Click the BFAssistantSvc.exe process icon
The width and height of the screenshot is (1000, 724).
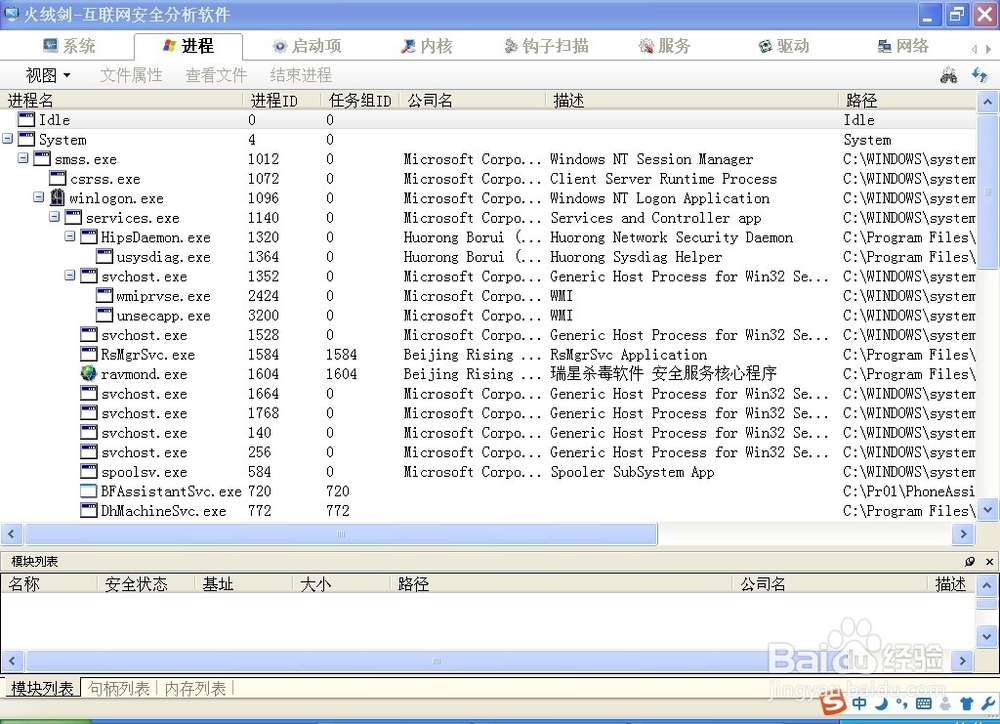[x=89, y=491]
